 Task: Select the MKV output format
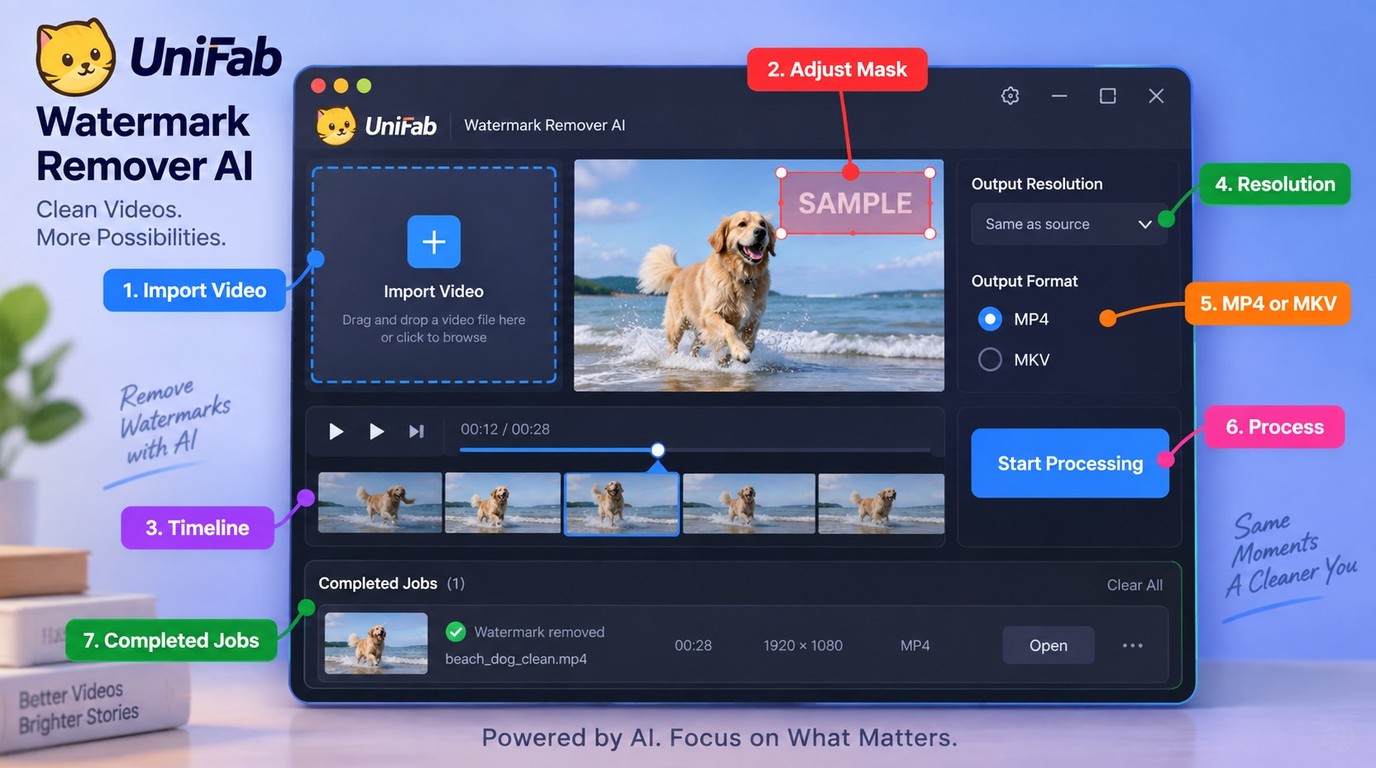click(990, 359)
